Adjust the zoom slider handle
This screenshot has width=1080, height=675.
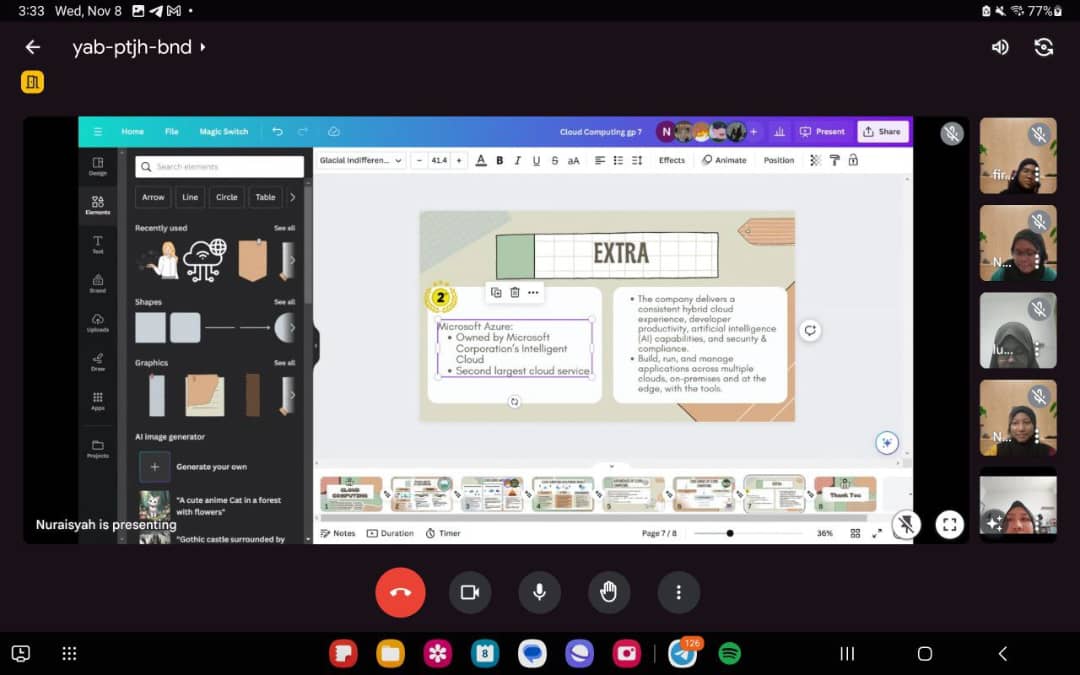point(730,533)
